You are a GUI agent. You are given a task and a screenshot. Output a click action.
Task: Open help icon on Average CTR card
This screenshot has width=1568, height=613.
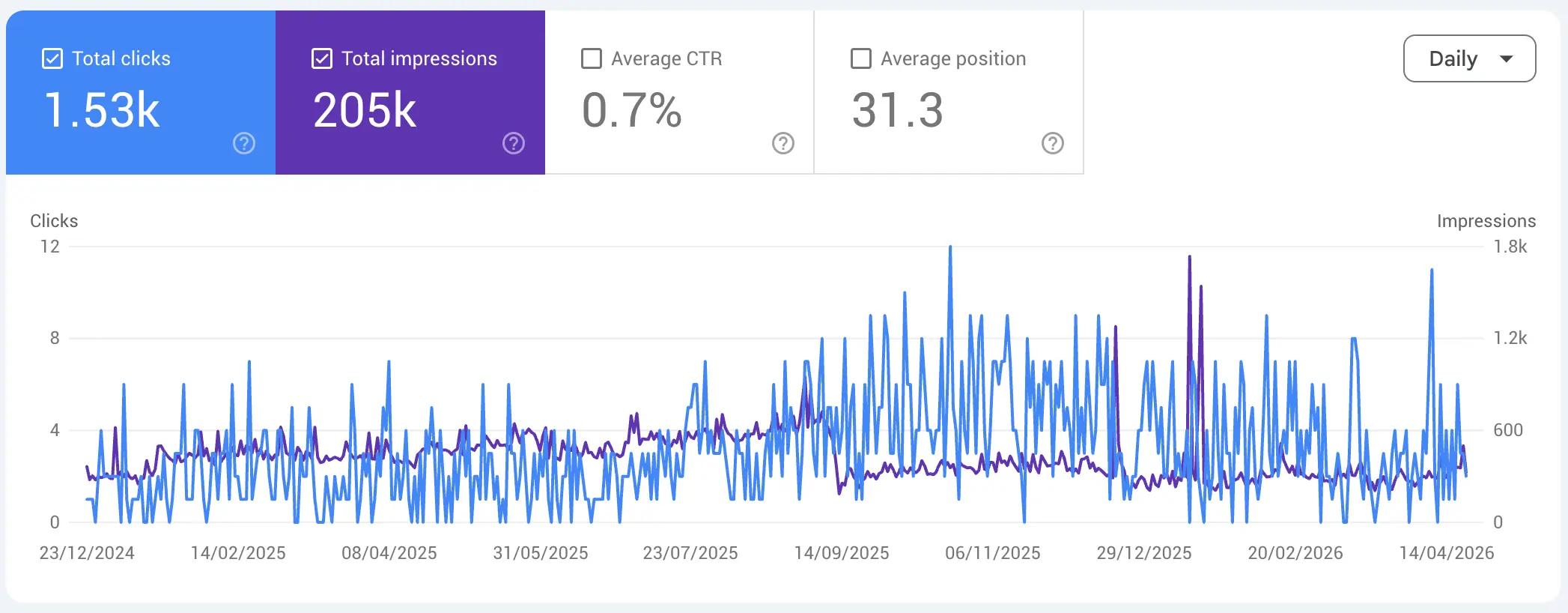[783, 143]
